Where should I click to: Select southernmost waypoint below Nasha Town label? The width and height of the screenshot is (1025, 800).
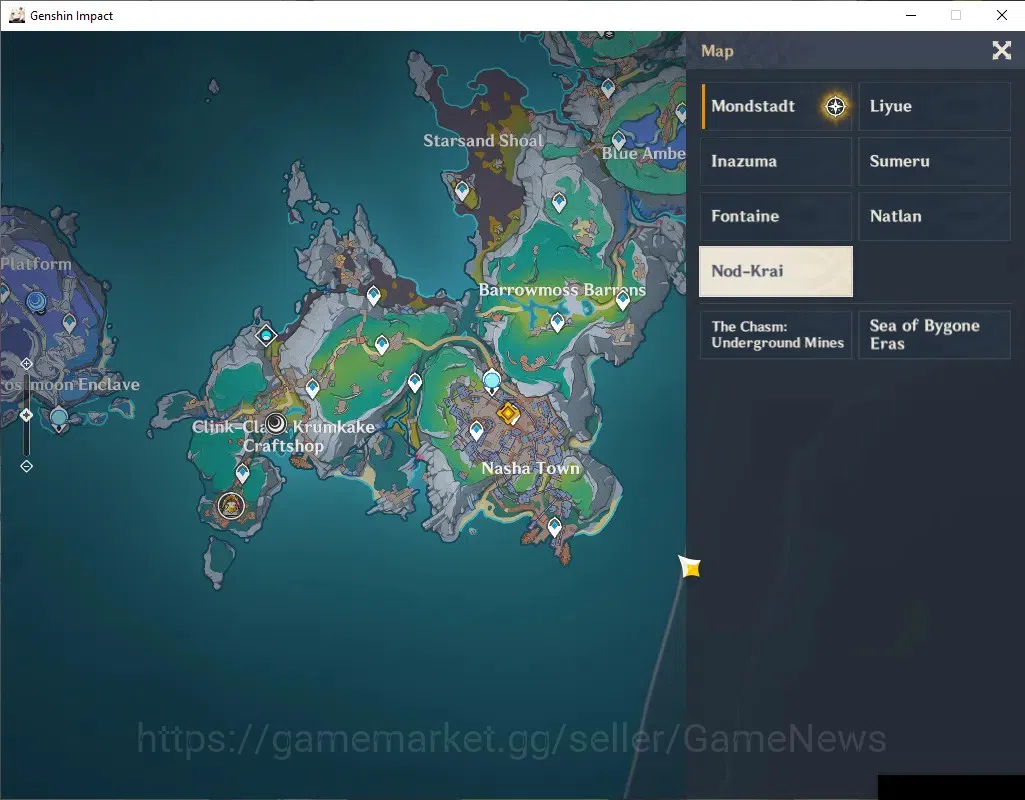point(554,527)
